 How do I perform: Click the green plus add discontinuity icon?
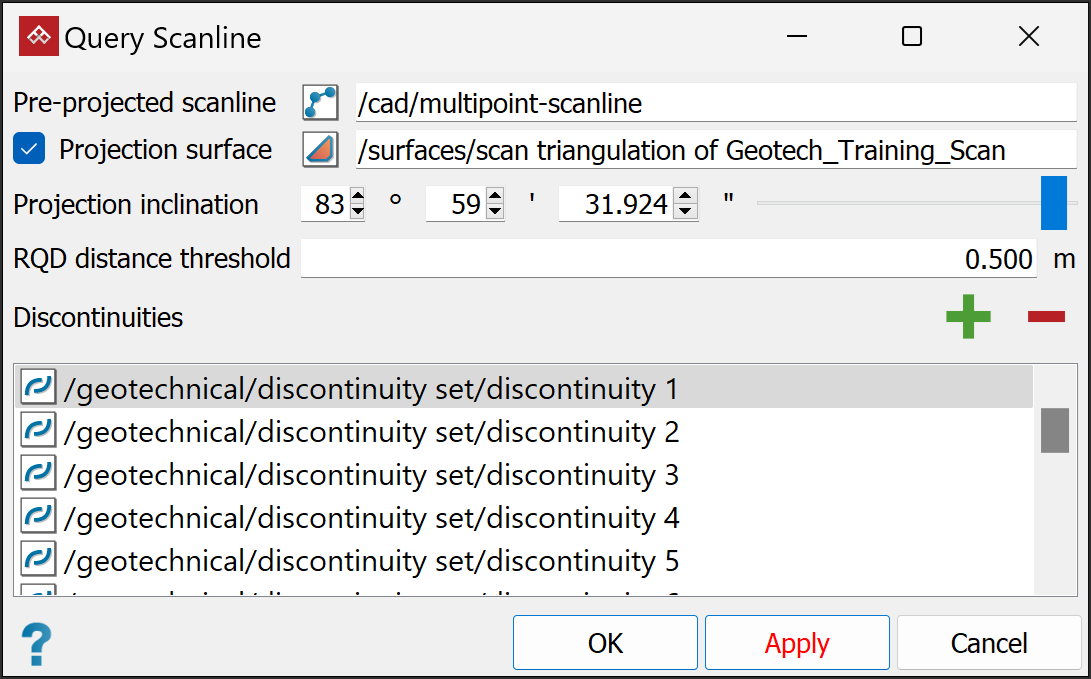pos(968,317)
